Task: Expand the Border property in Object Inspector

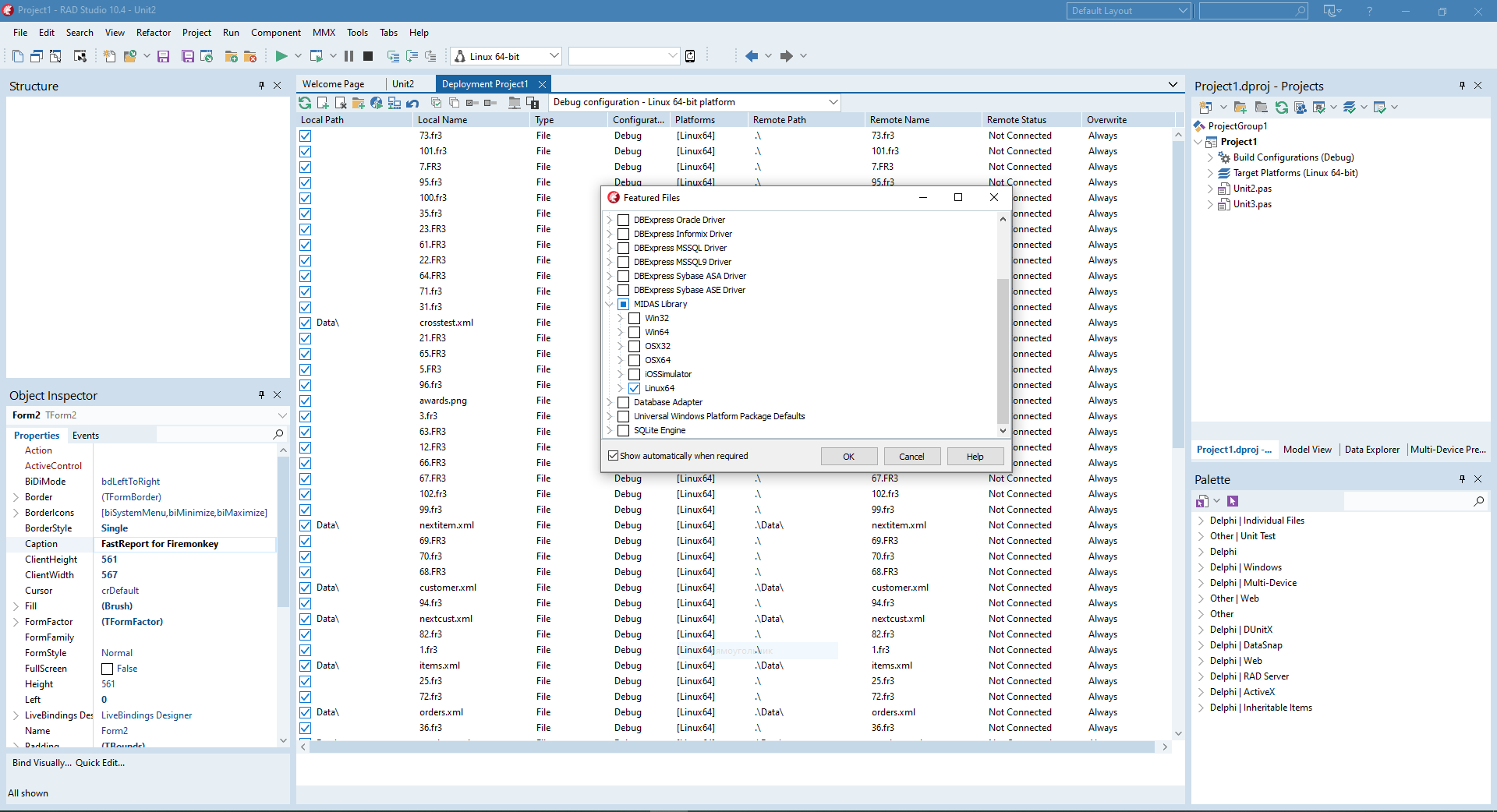Action: (16, 497)
